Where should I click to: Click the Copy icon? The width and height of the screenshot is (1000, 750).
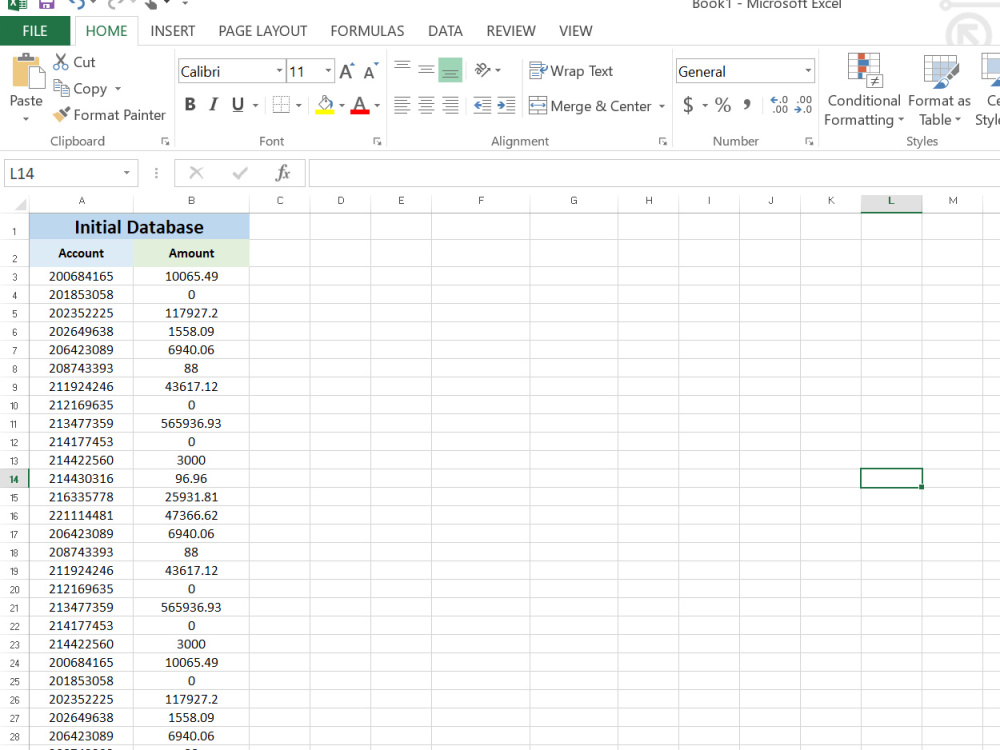point(61,88)
